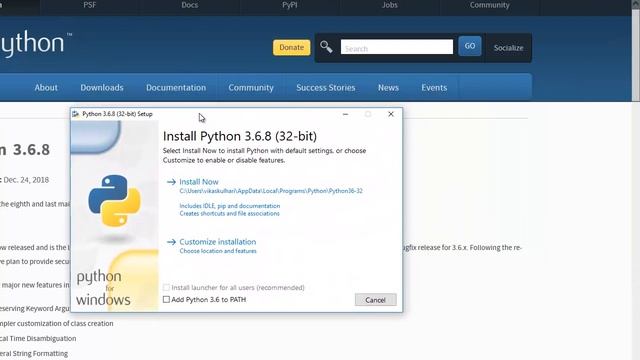Click the install path under Install Now

pyautogui.click(x=271, y=191)
